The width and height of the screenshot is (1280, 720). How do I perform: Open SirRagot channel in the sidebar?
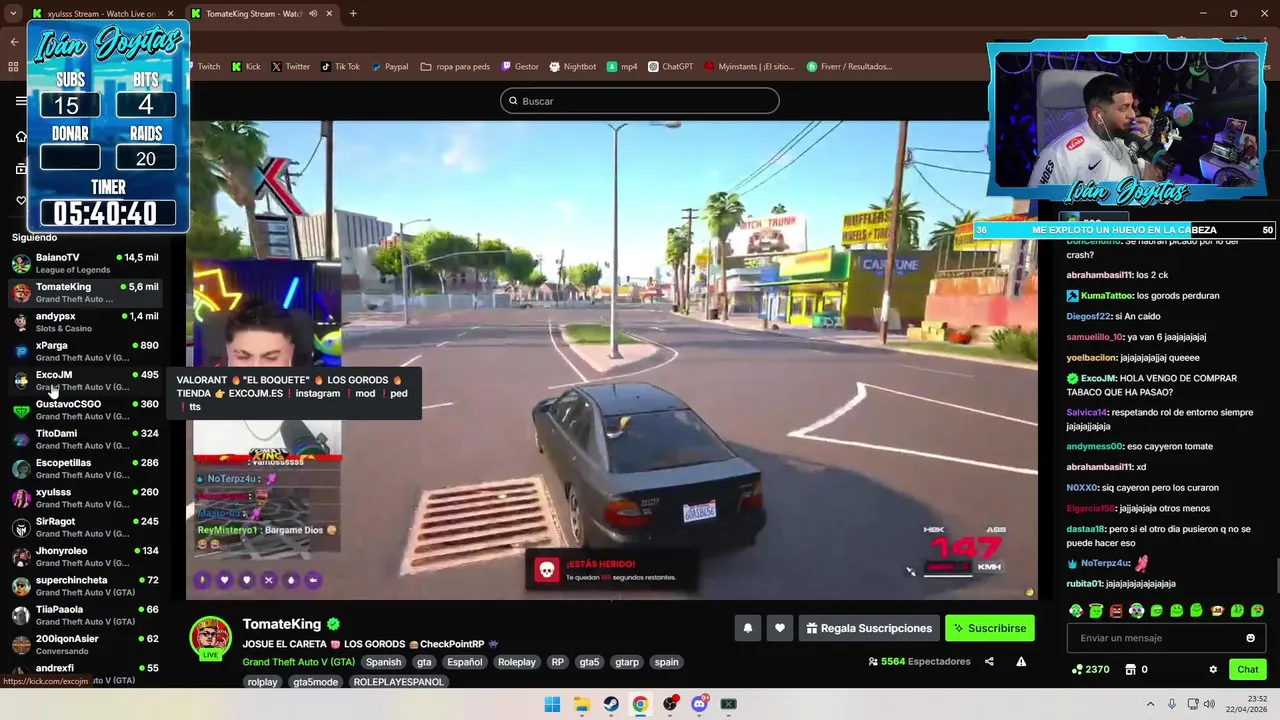[85, 527]
